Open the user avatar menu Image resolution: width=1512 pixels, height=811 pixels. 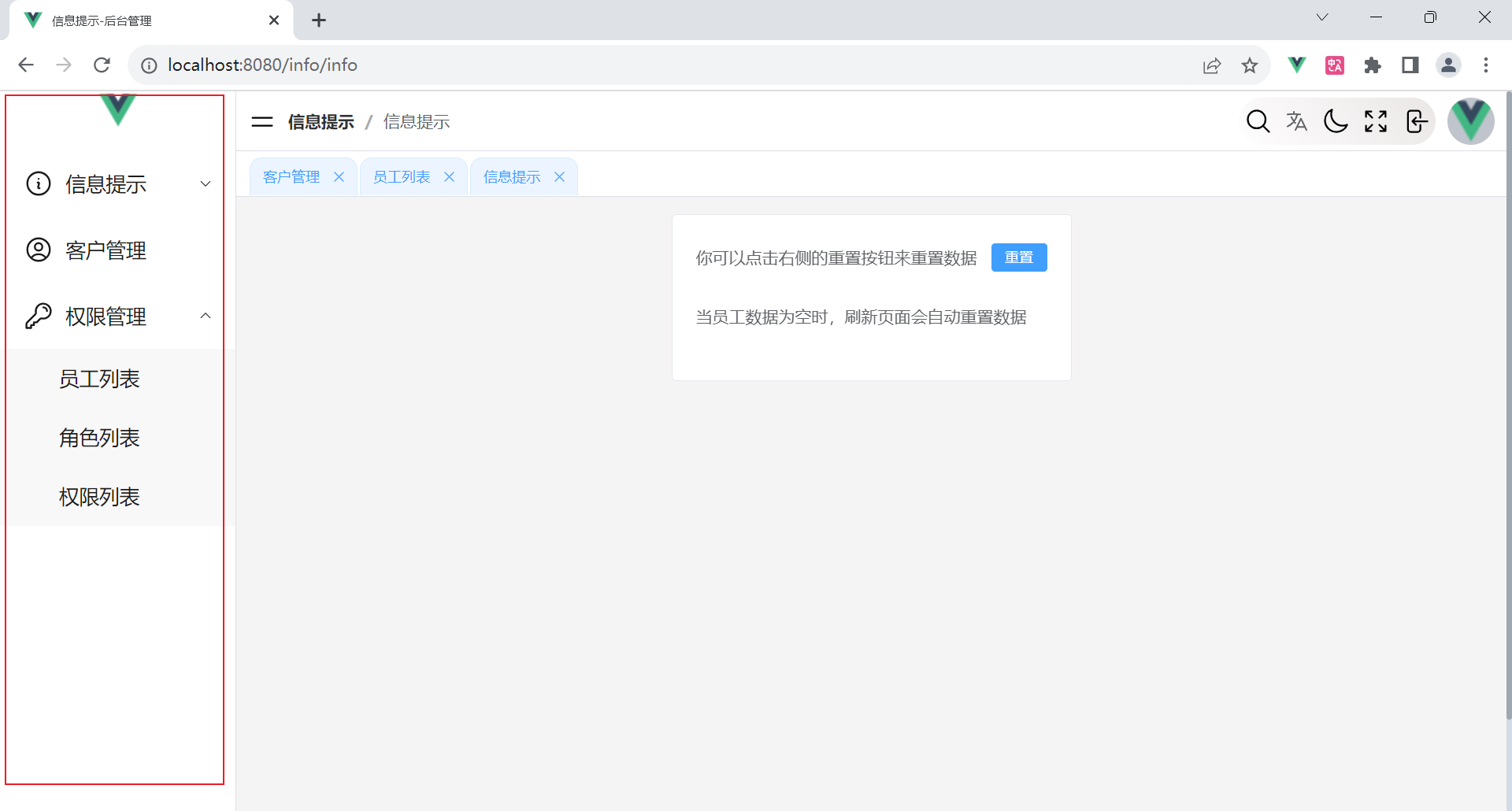pyautogui.click(x=1471, y=121)
